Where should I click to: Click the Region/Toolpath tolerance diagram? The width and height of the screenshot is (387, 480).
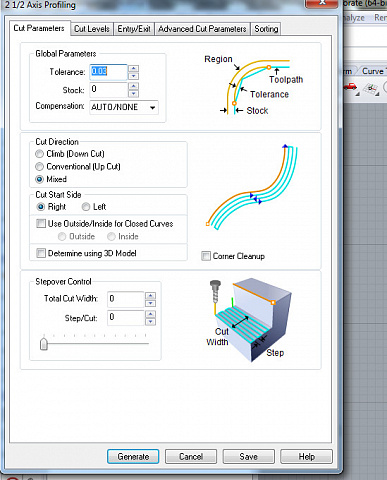(254, 85)
